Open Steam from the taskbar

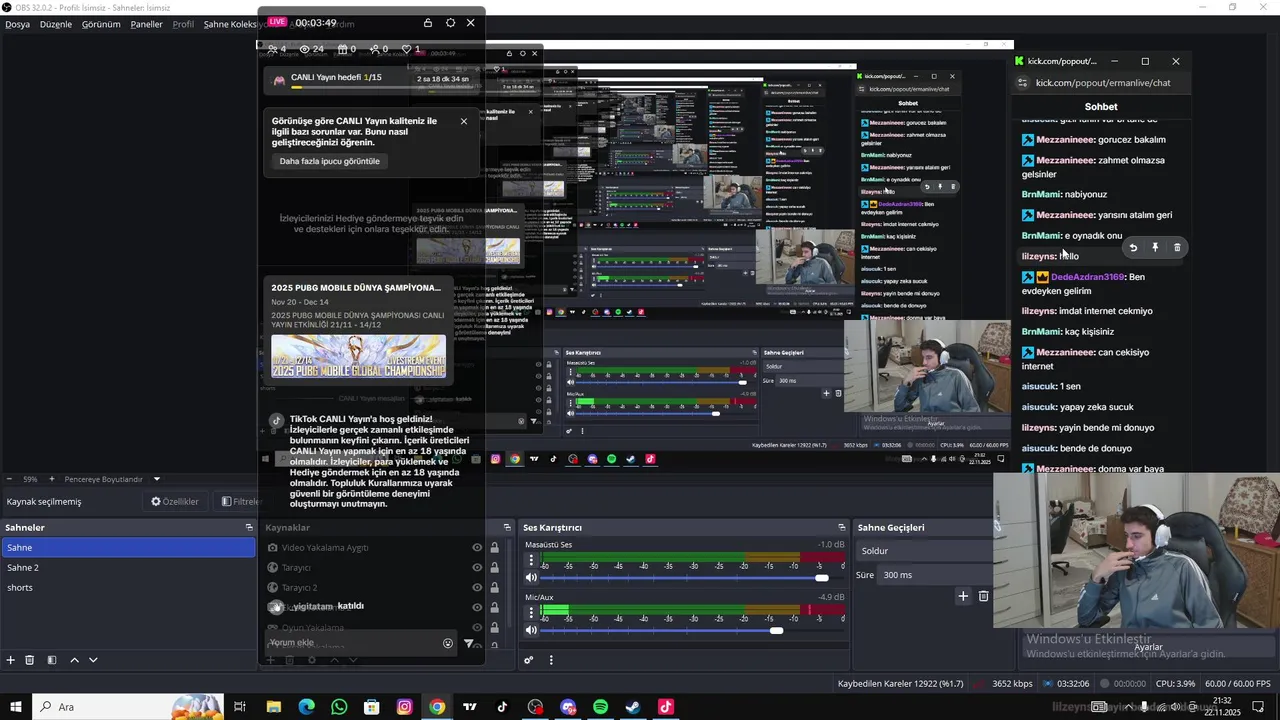coord(633,707)
